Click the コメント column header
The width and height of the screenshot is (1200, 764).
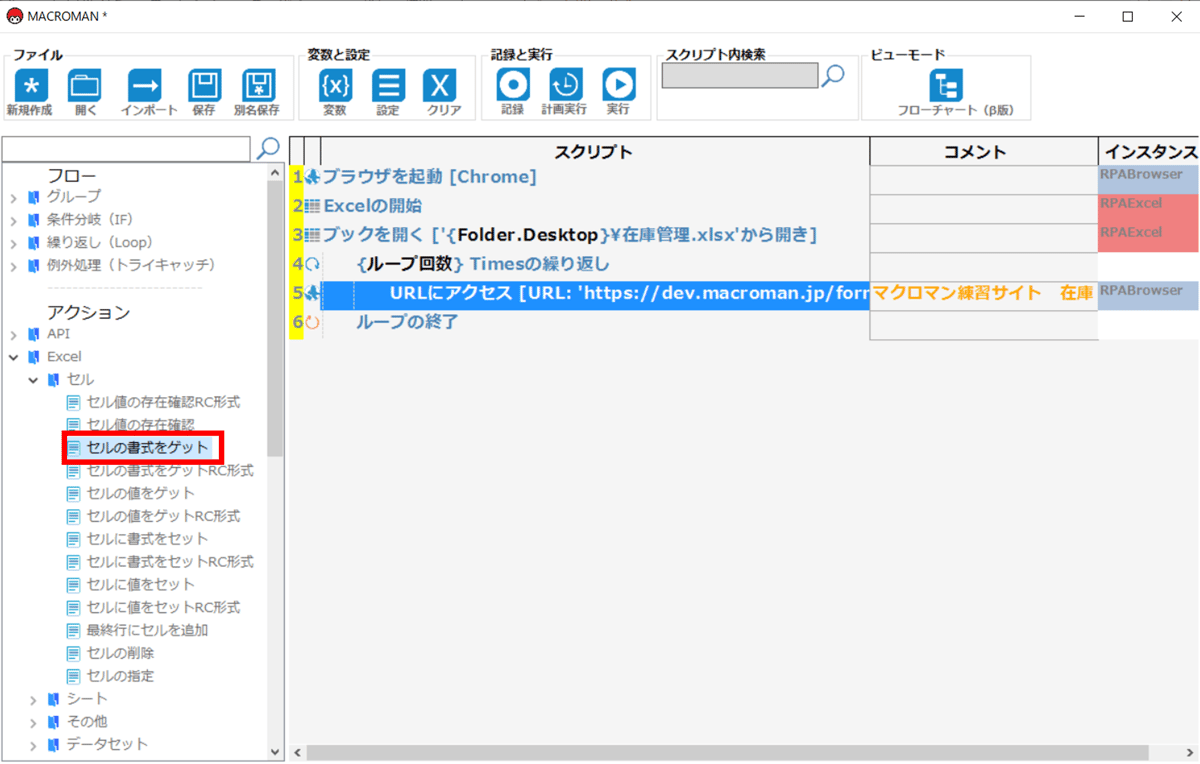point(984,152)
